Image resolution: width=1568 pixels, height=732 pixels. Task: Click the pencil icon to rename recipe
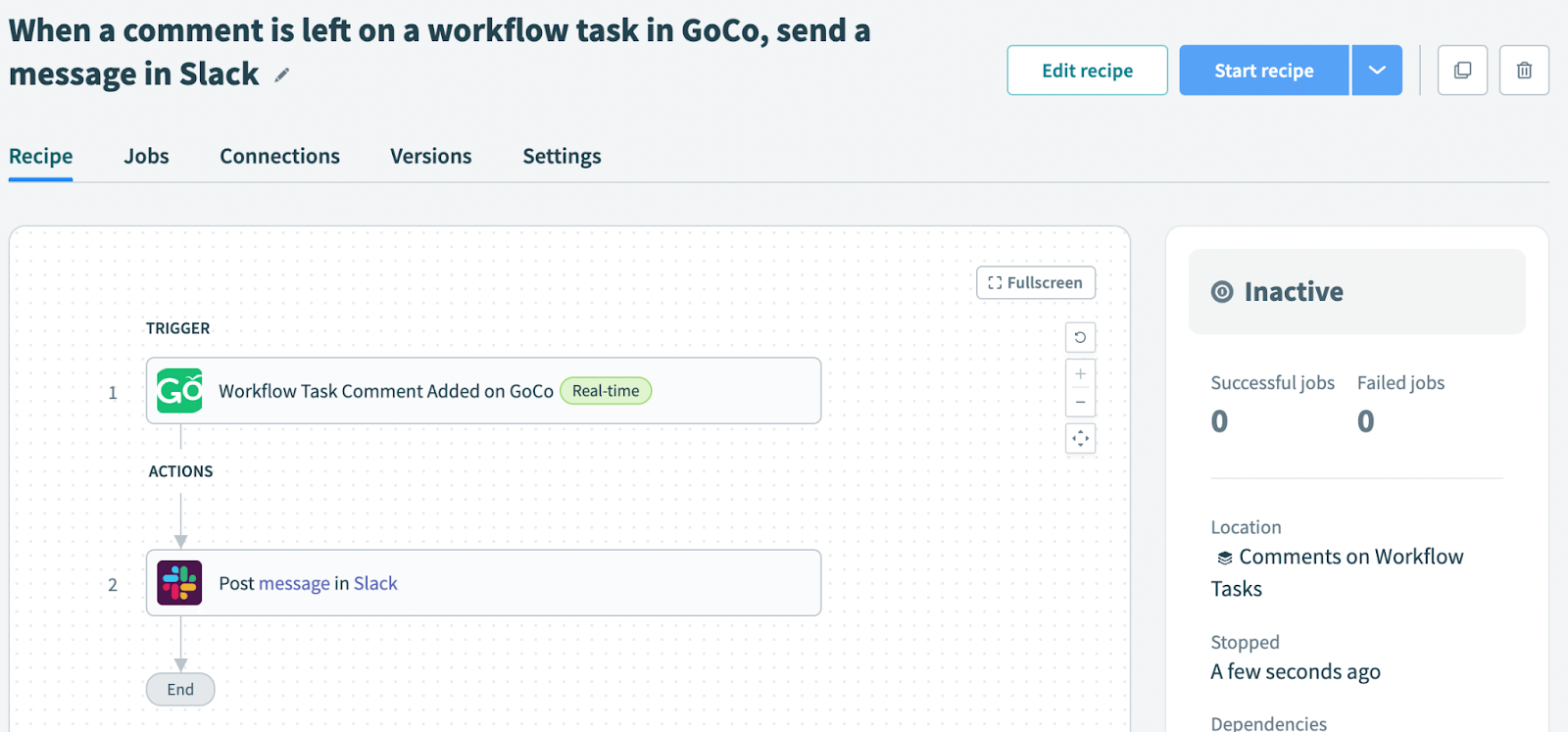[x=282, y=75]
